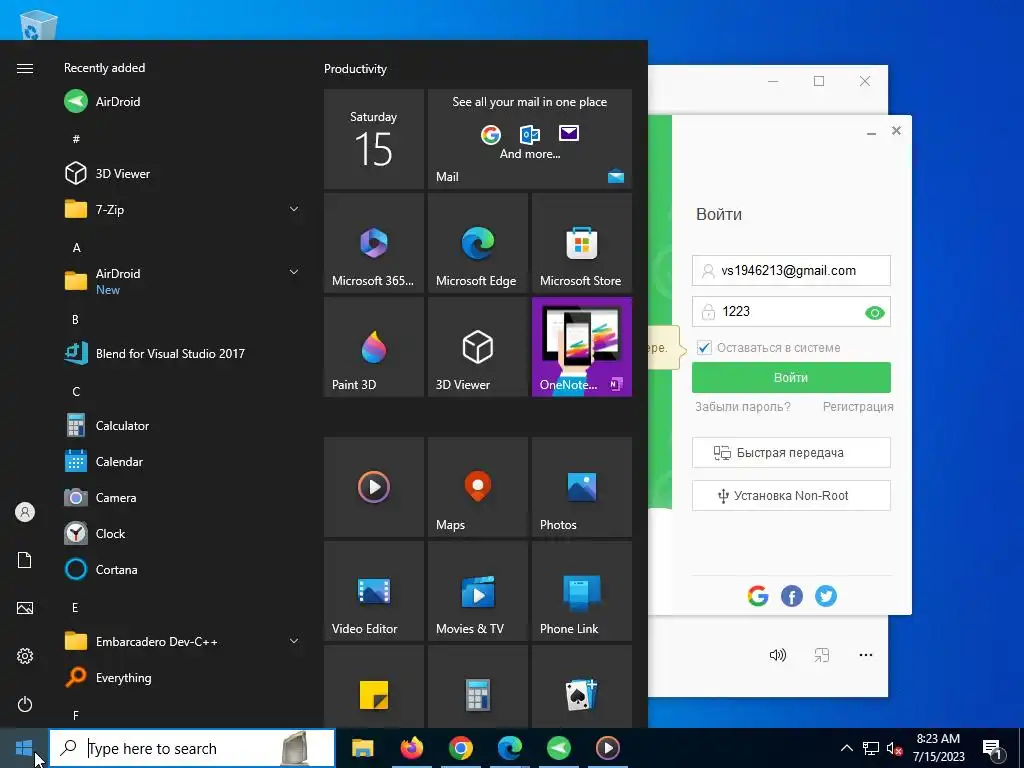Click the taskbar search box
This screenshot has height=768, width=1024.
point(192,748)
